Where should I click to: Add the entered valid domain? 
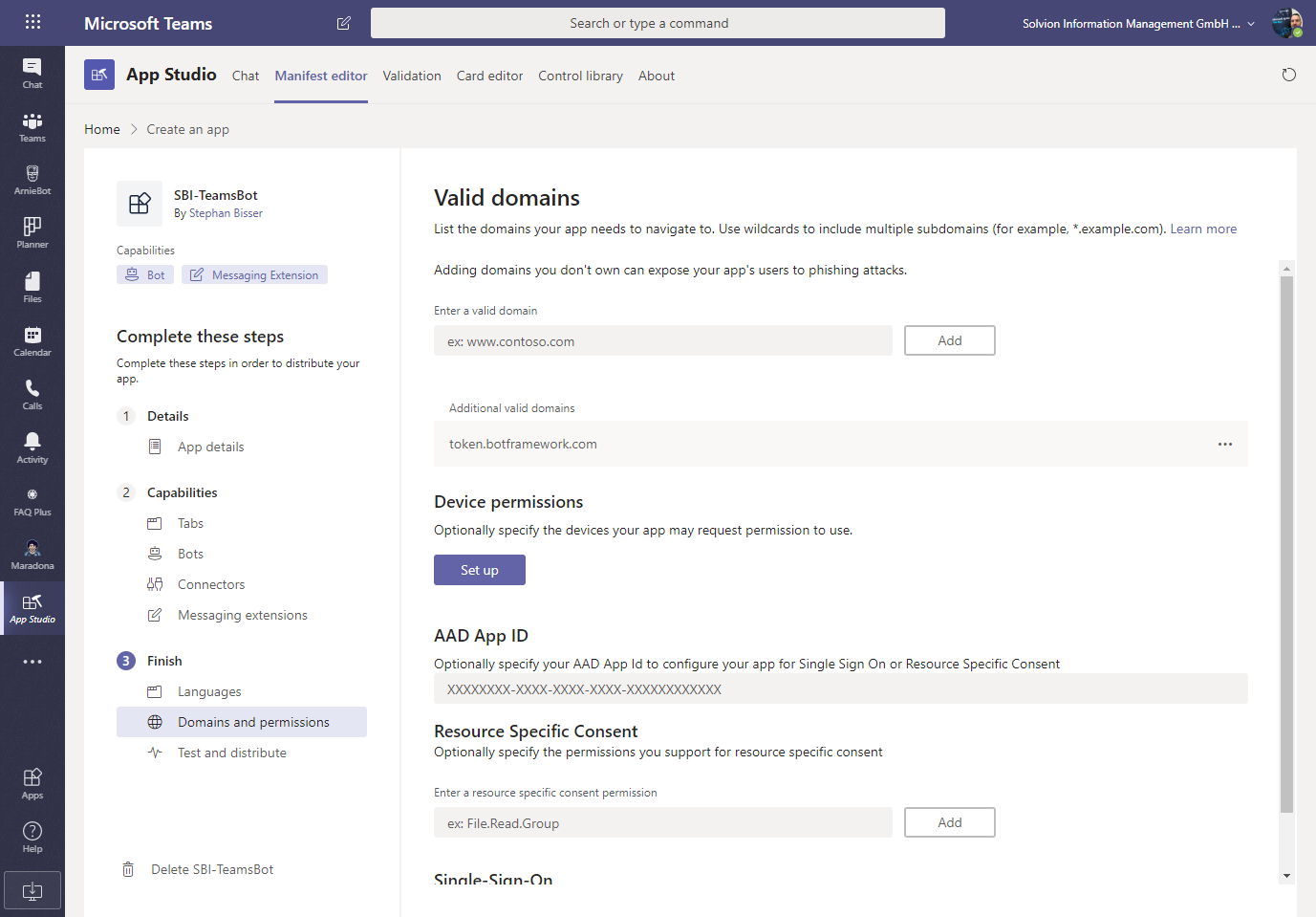950,340
